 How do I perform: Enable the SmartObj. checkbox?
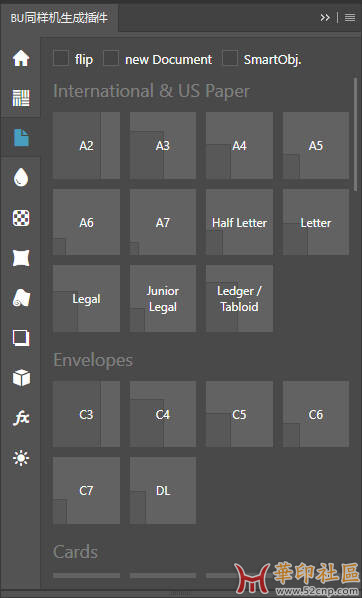[x=230, y=58]
